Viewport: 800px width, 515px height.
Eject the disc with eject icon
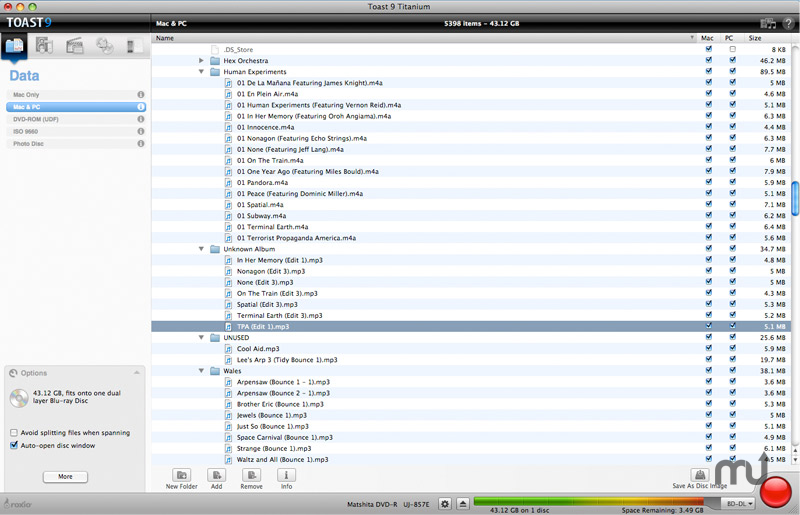click(x=463, y=504)
